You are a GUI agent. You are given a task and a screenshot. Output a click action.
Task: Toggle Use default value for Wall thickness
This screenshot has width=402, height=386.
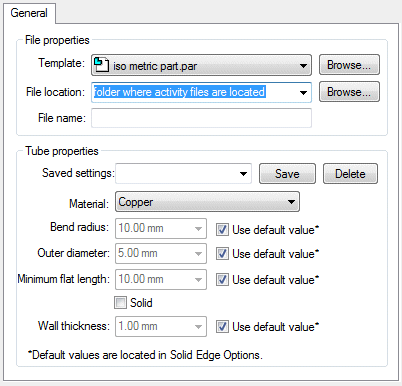coord(222,327)
